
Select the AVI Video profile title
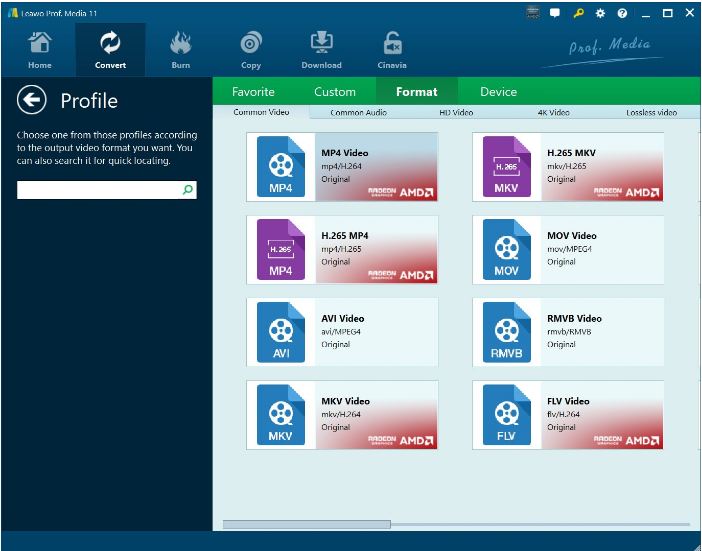(342, 318)
